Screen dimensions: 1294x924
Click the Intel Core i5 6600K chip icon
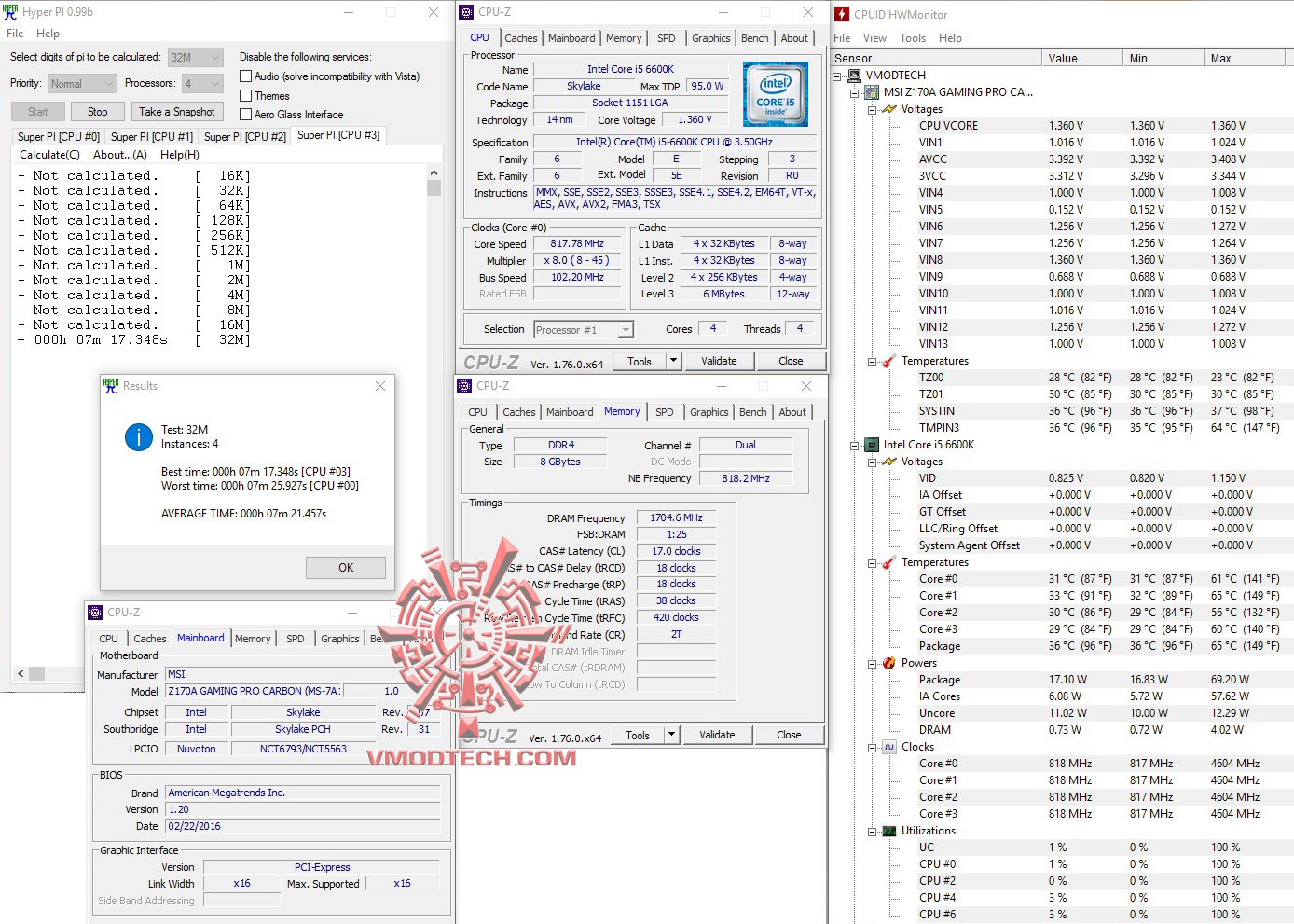pyautogui.click(x=872, y=445)
